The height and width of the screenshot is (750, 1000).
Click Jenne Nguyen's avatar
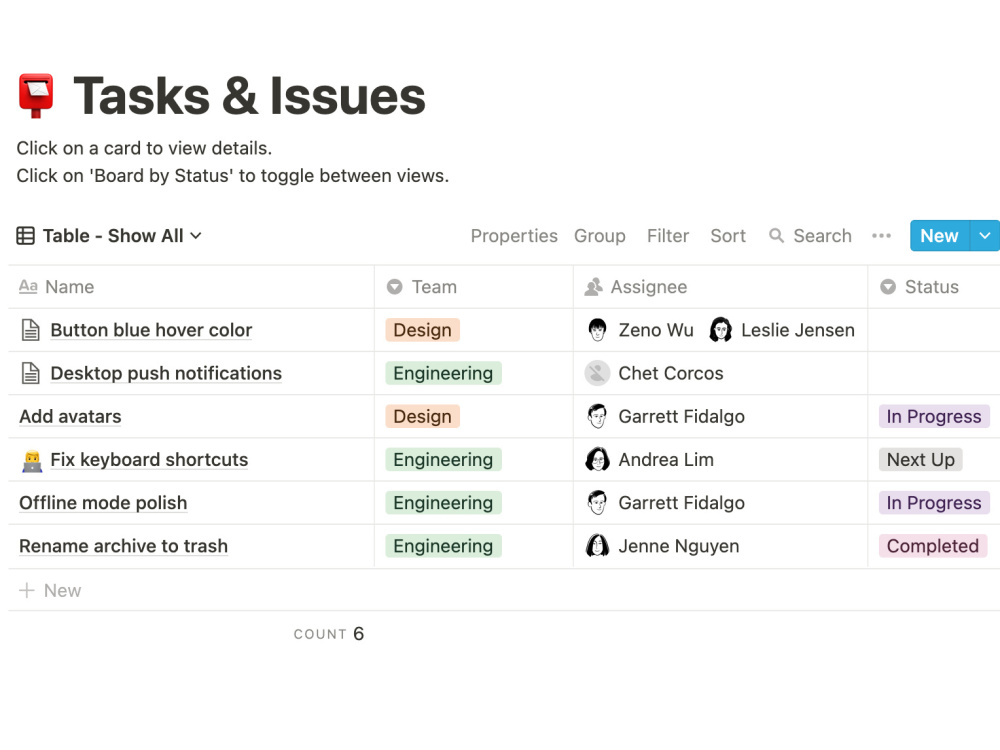point(598,547)
